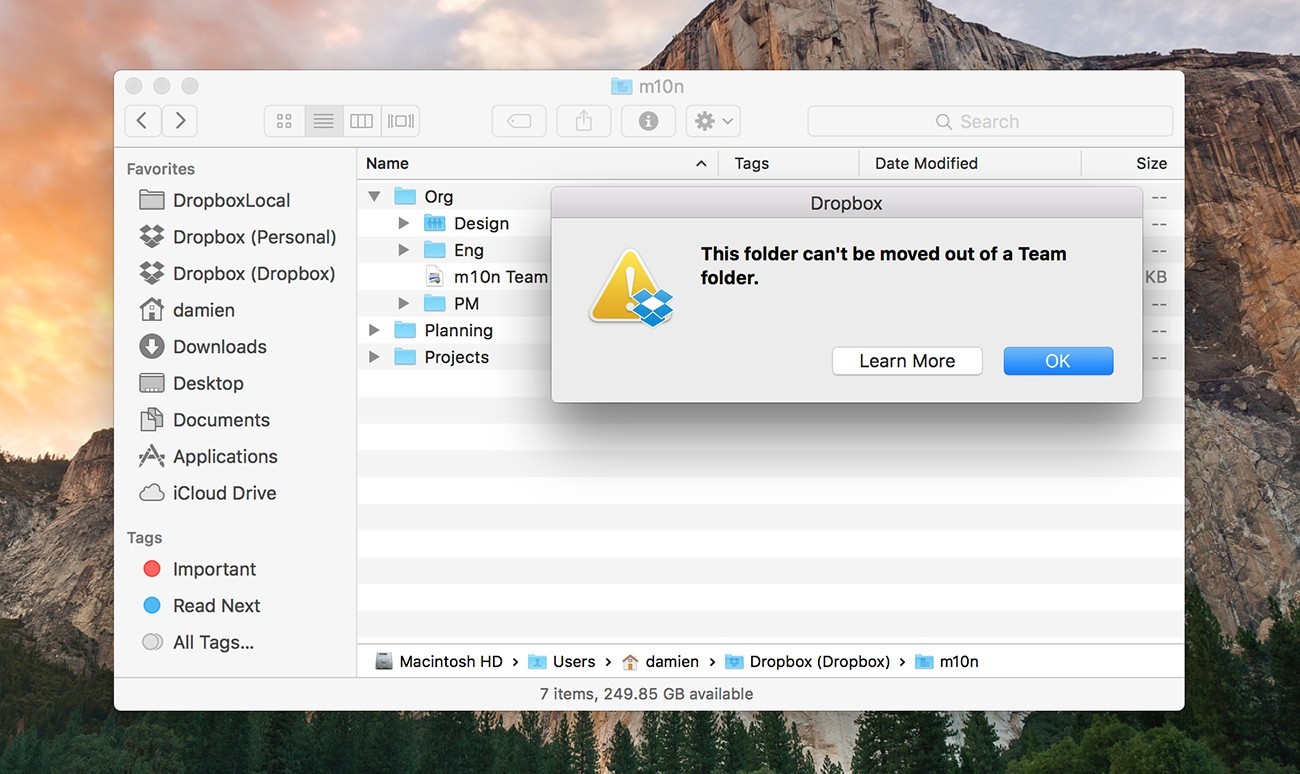
Task: Click the Tags sidebar heading
Action: pos(144,538)
